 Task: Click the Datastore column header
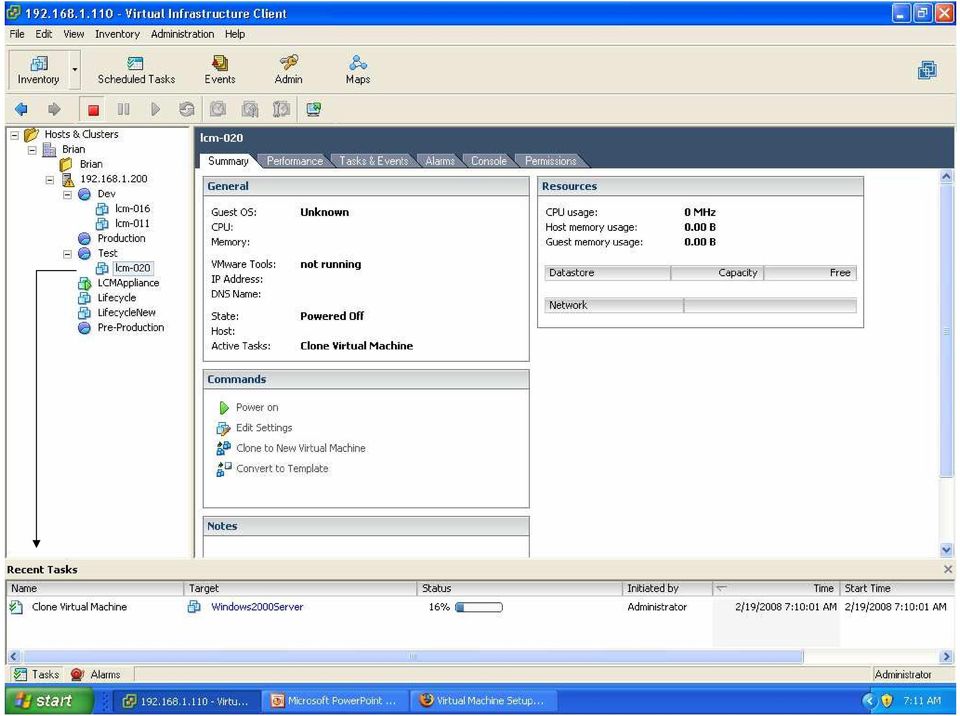(x=607, y=273)
